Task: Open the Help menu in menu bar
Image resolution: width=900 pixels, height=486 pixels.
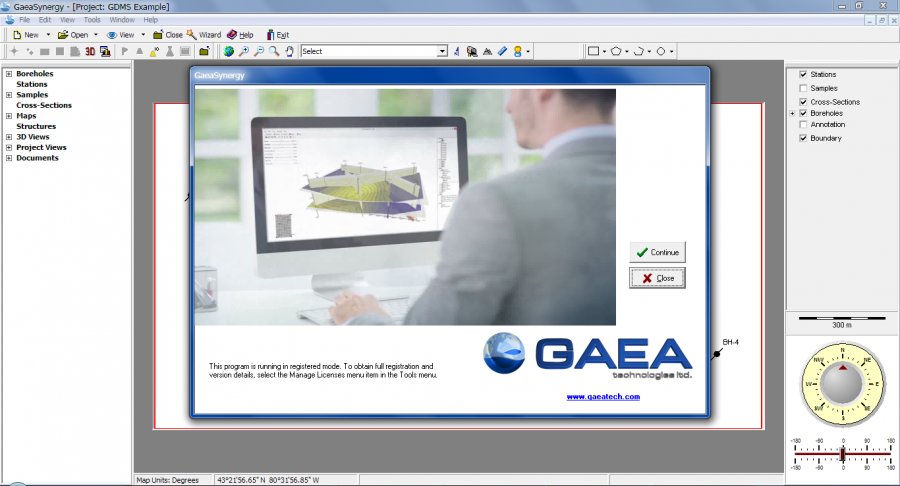Action: click(150, 20)
